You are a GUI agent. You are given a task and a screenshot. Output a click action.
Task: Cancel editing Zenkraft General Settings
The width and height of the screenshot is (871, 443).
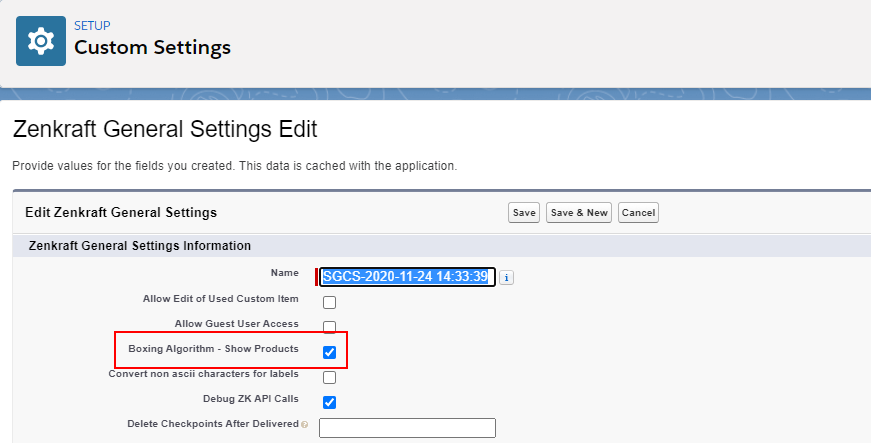638,213
